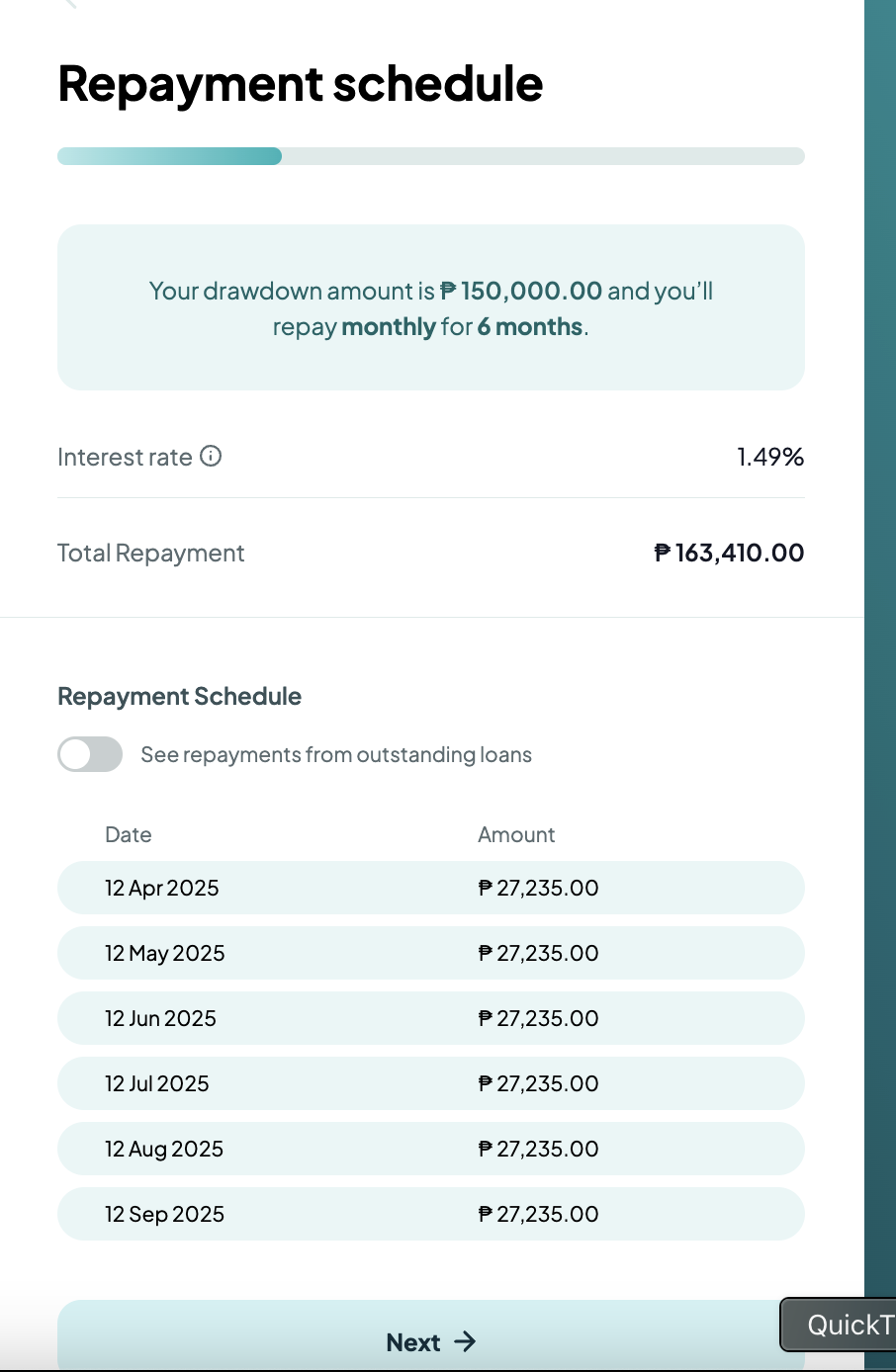Click the See repayments from outstanding loans label
The image size is (896, 1372).
coord(336,754)
